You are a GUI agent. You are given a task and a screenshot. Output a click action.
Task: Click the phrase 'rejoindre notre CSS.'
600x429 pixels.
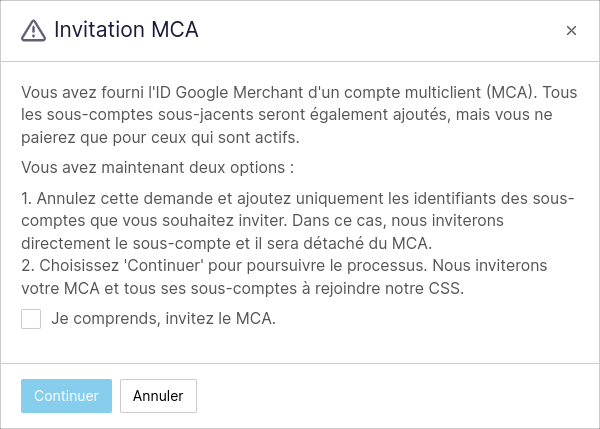tap(390, 288)
